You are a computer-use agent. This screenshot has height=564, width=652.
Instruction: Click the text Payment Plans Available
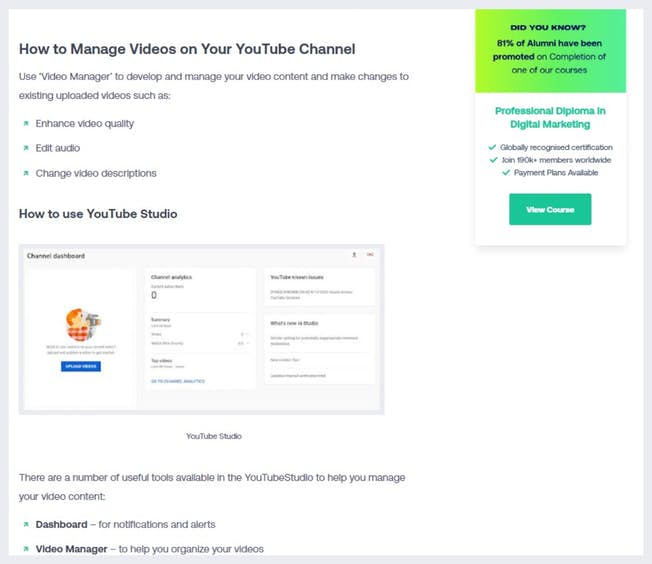tap(556, 173)
